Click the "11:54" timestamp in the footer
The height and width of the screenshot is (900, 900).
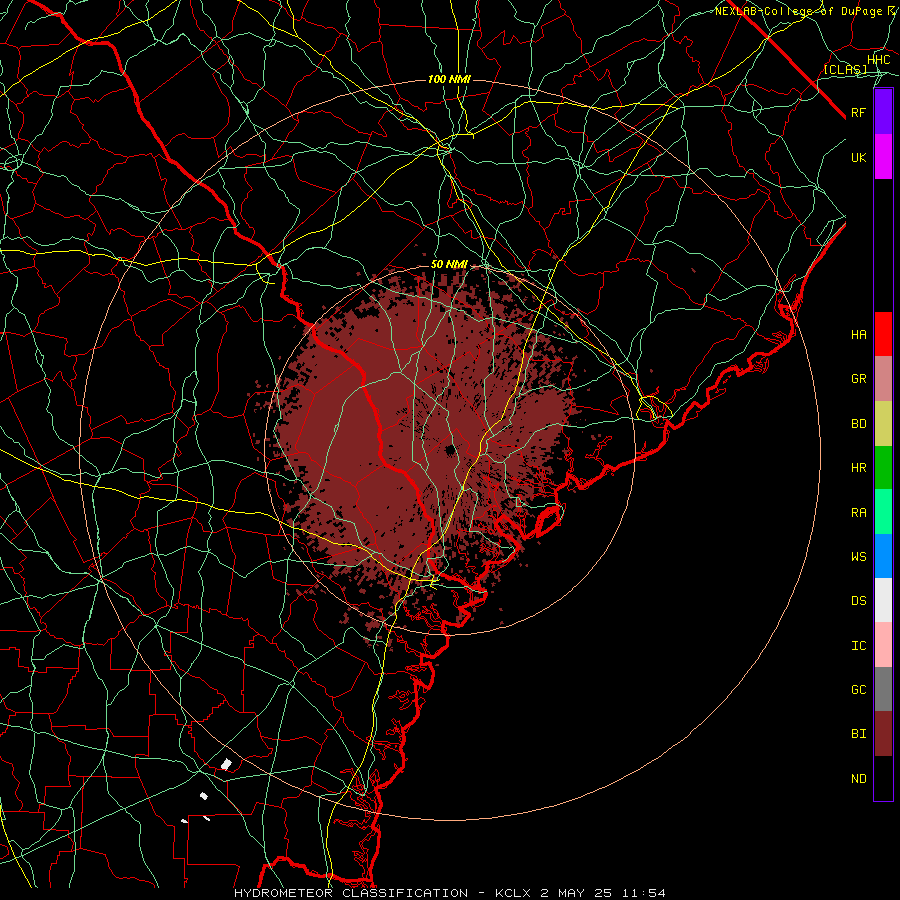coord(643,893)
